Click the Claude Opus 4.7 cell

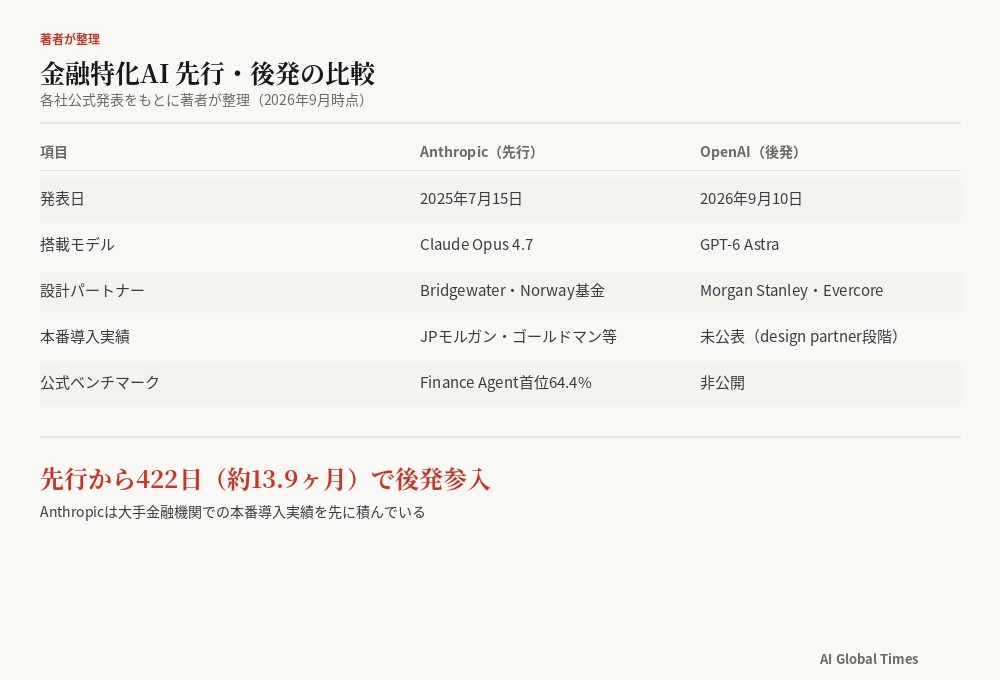[476, 244]
